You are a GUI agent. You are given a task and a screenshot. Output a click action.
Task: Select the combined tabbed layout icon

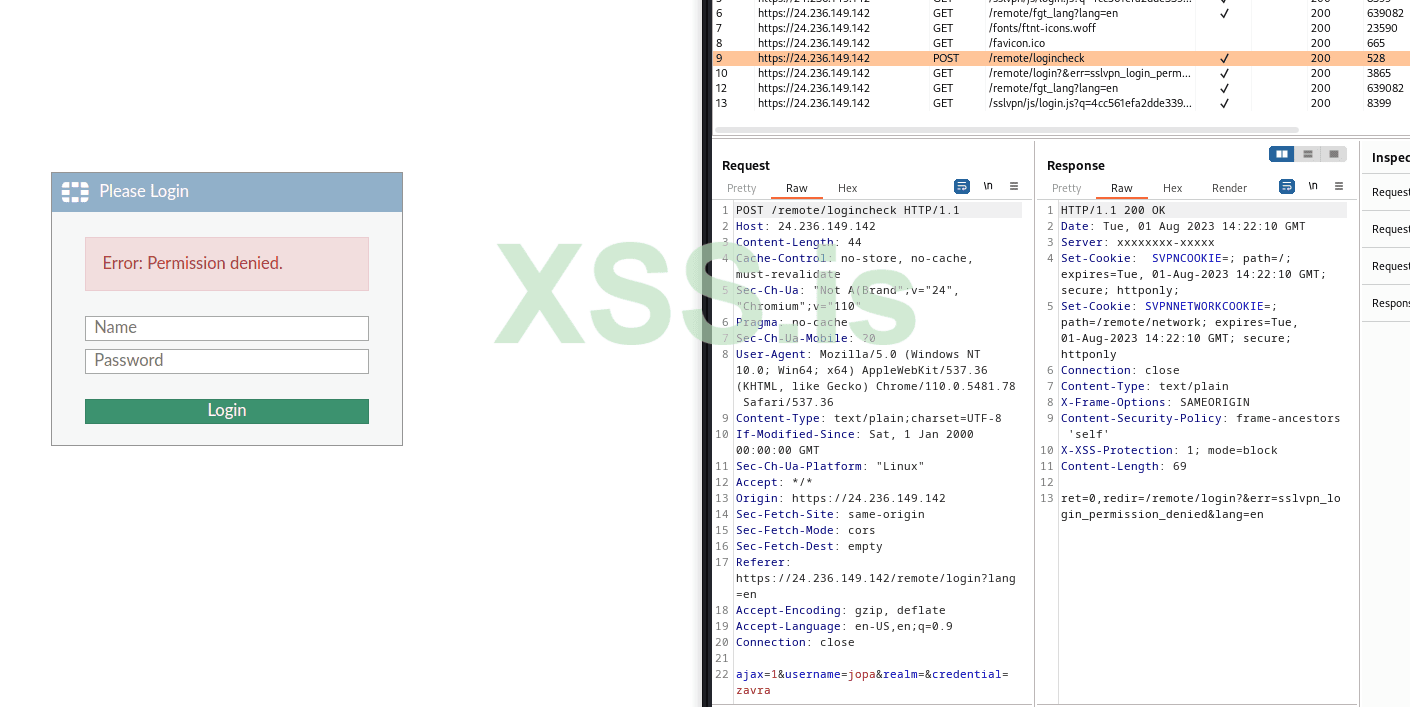coord(1334,154)
